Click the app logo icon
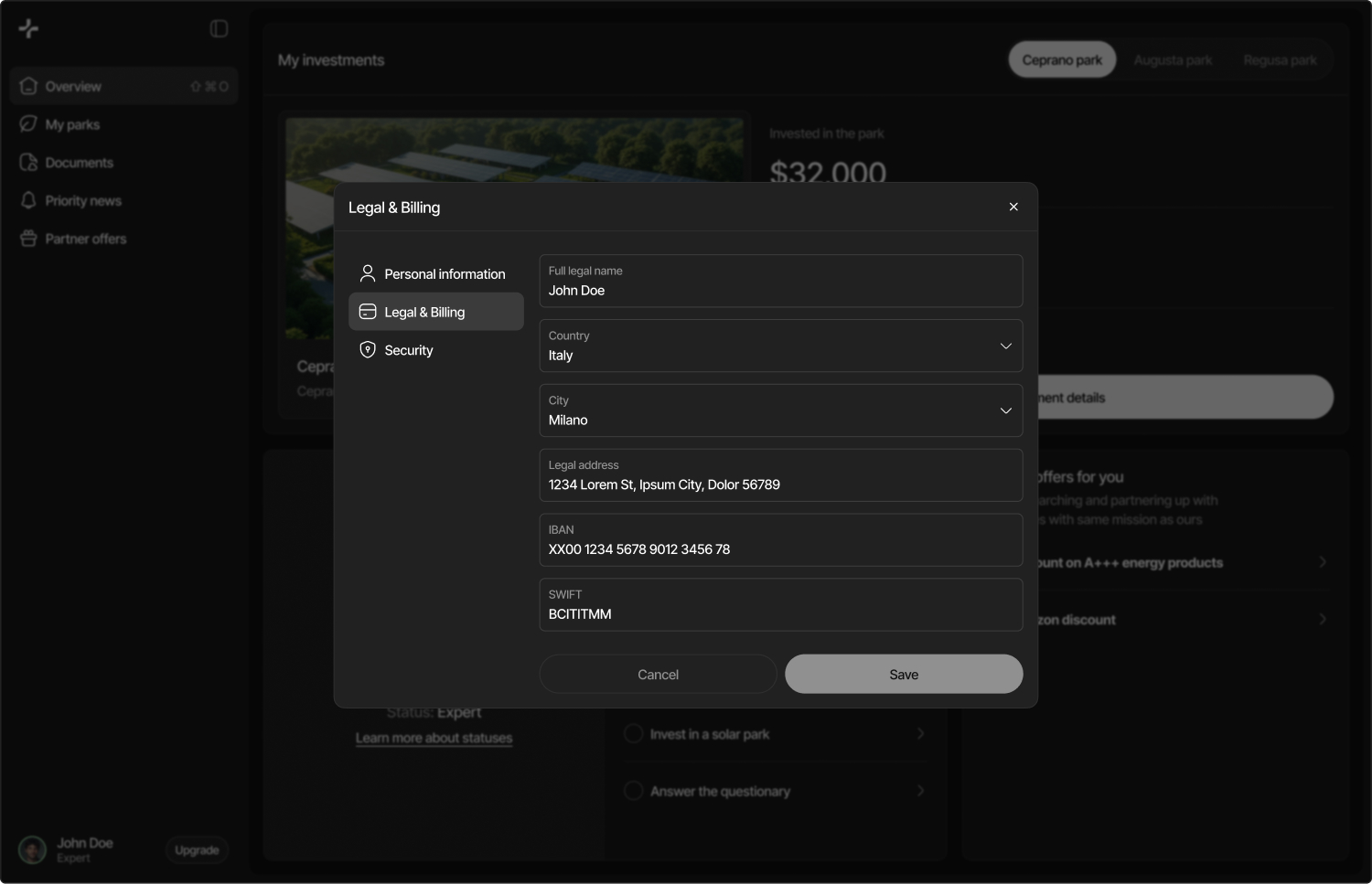This screenshot has height=884, width=1372. point(29,28)
